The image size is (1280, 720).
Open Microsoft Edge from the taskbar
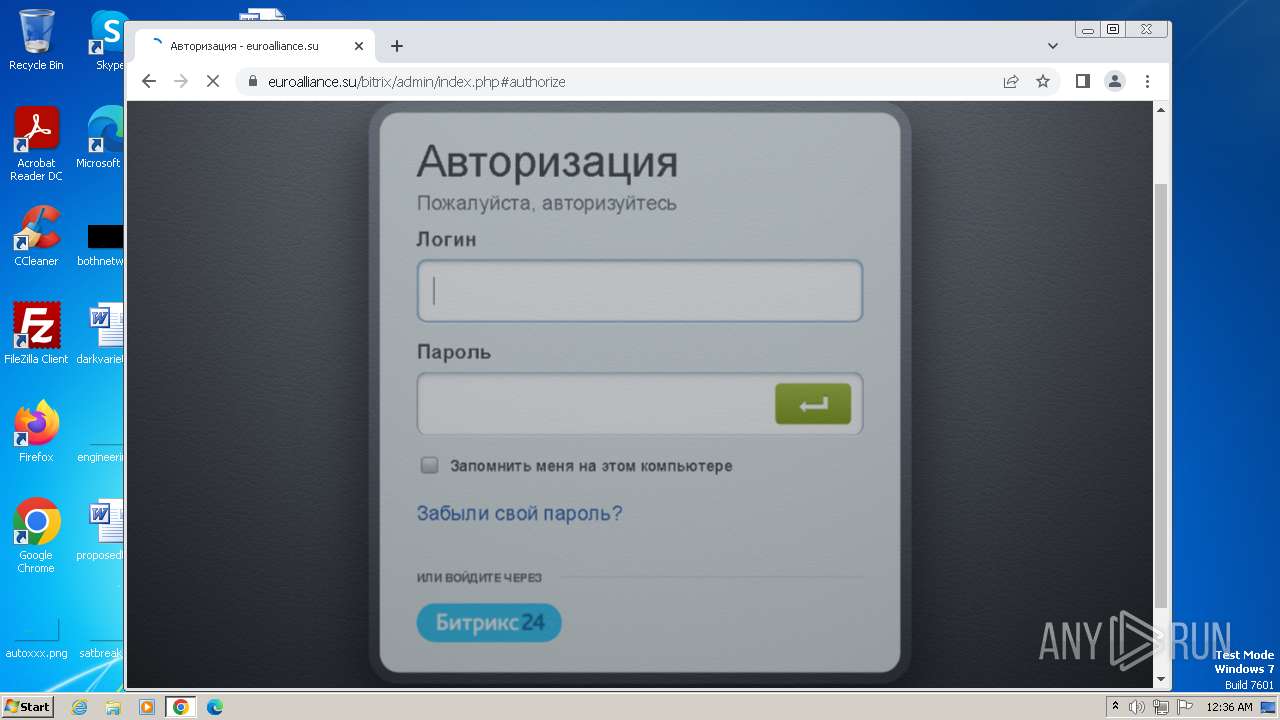215,707
